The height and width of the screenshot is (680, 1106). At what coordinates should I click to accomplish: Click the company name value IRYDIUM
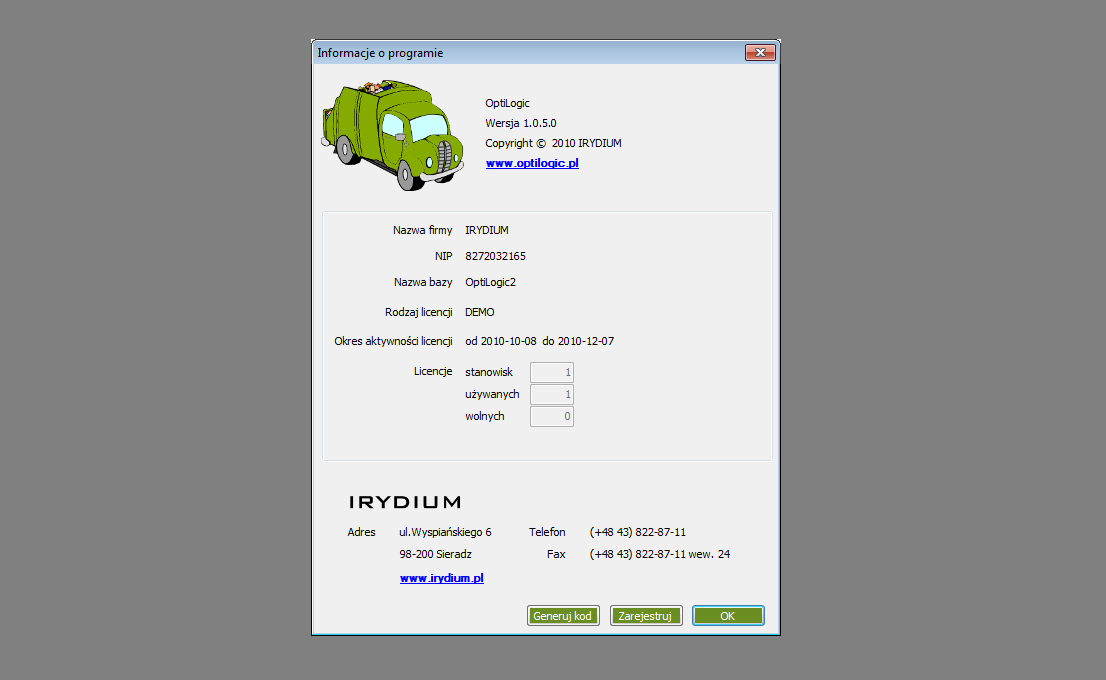coord(487,230)
